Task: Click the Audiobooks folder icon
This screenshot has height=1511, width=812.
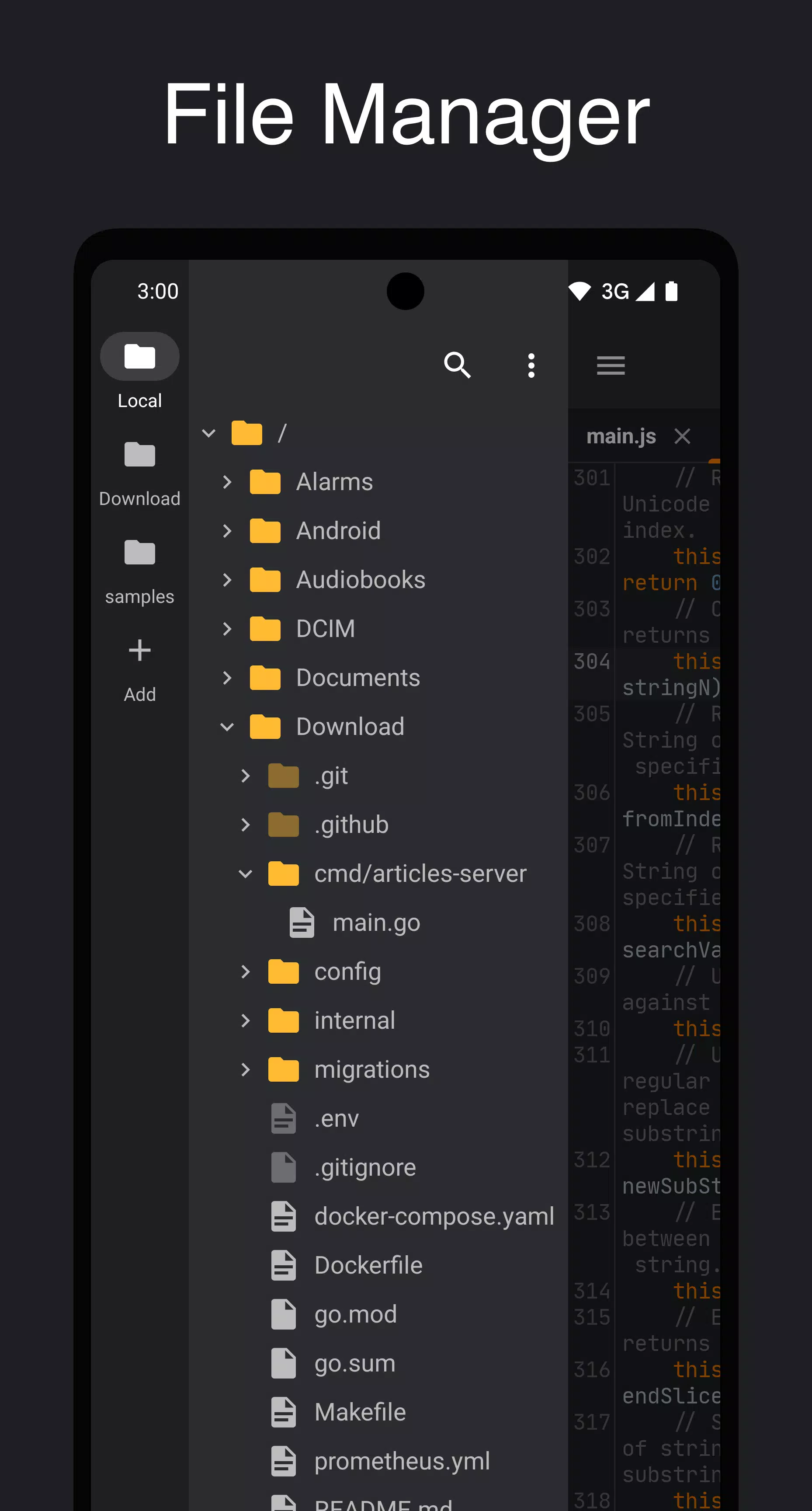Action: click(x=265, y=580)
